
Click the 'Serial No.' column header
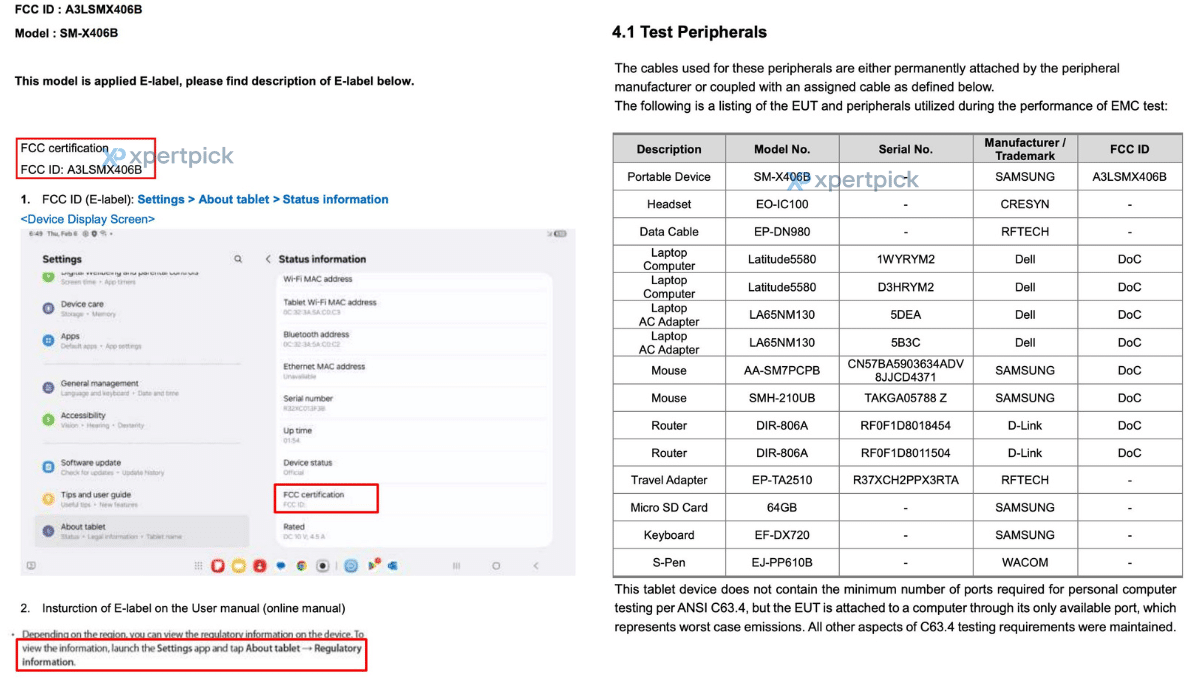pos(905,149)
